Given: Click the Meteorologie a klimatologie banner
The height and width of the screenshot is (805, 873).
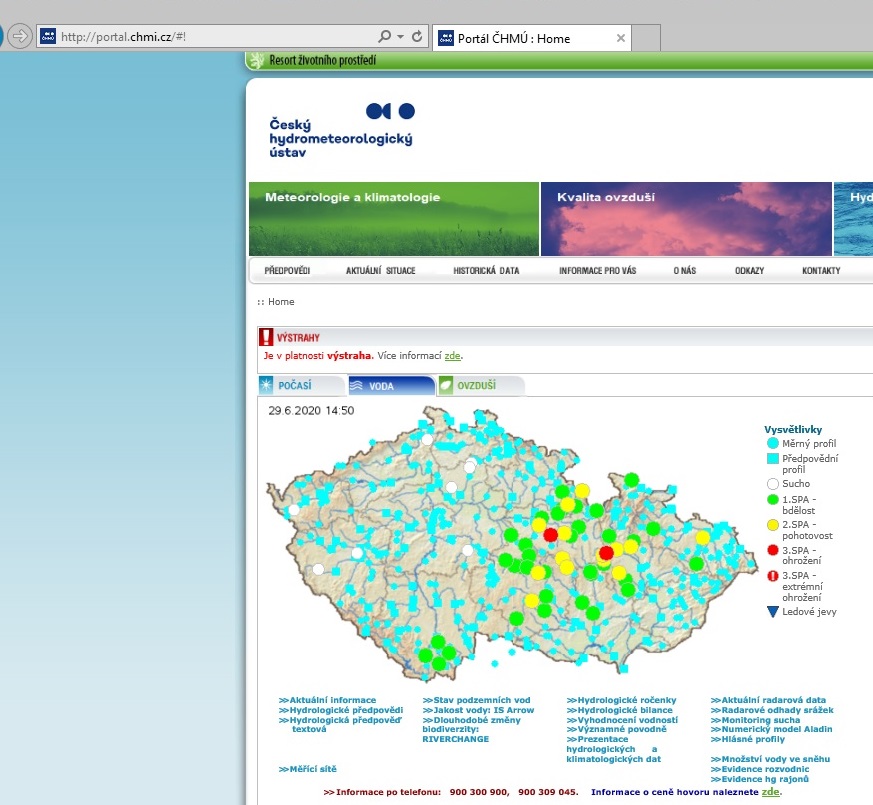Looking at the screenshot, I should [x=394, y=219].
